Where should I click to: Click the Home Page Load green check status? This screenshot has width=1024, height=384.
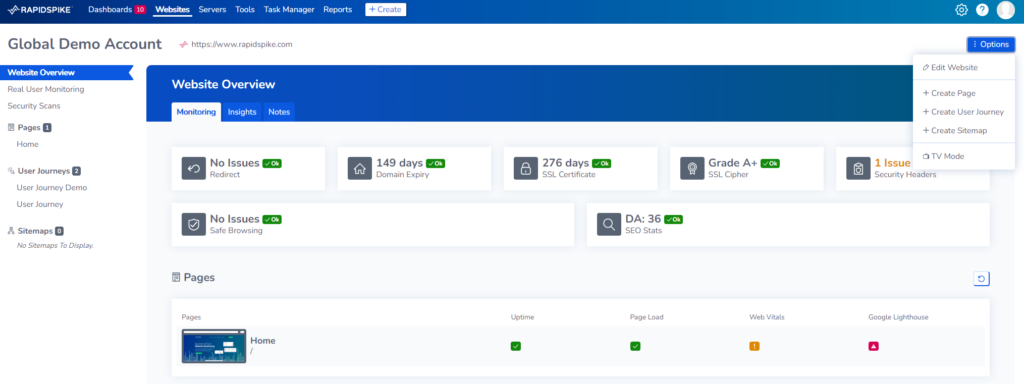pos(635,346)
